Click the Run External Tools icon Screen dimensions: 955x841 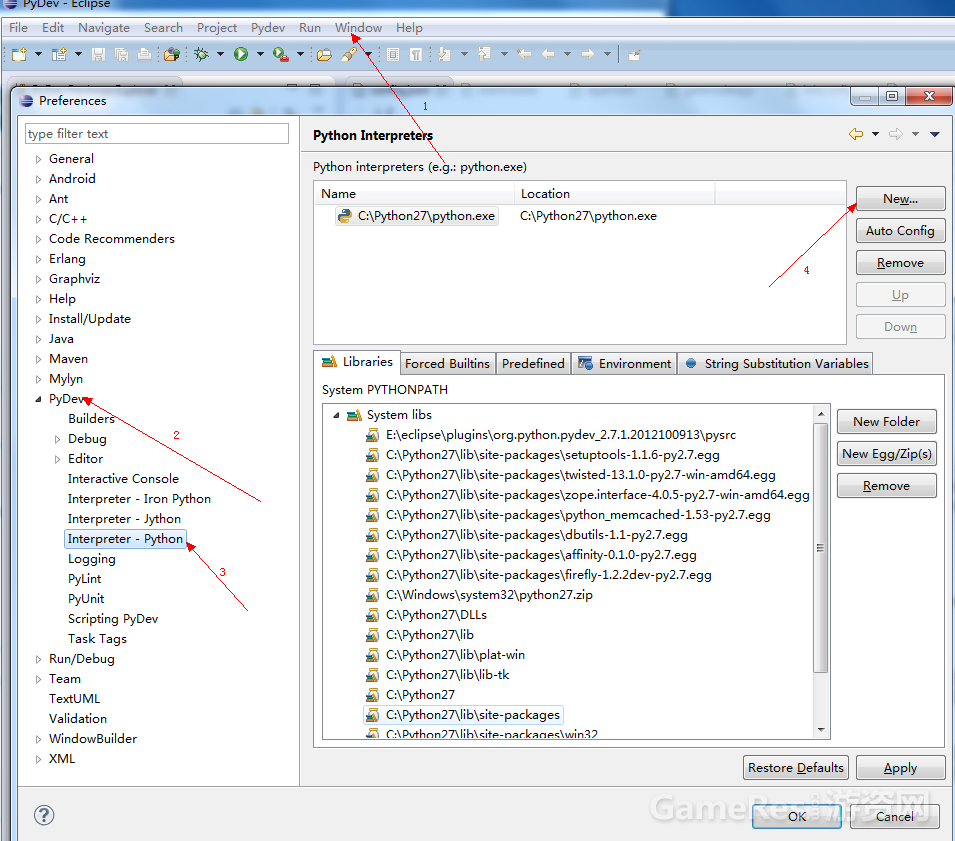[x=281, y=54]
